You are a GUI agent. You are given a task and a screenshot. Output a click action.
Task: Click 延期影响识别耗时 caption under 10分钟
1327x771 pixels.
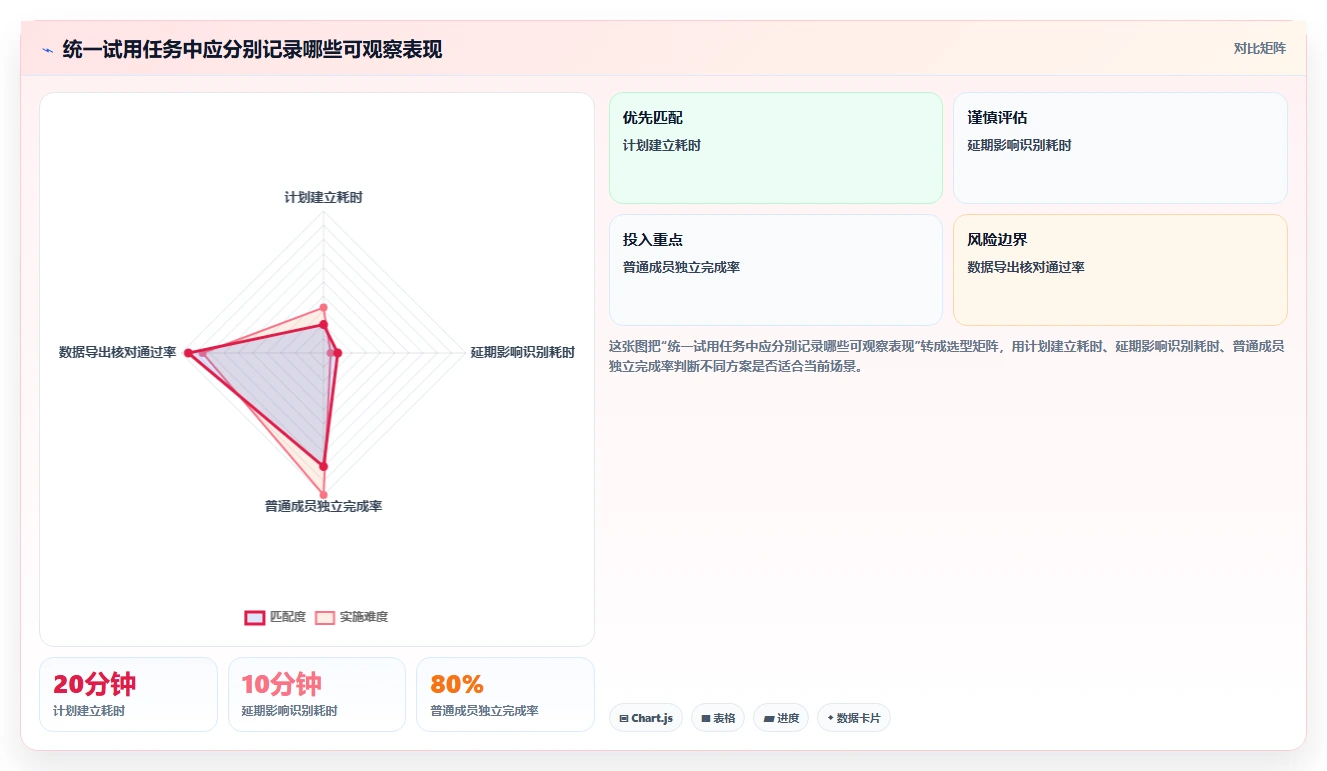coord(289,711)
